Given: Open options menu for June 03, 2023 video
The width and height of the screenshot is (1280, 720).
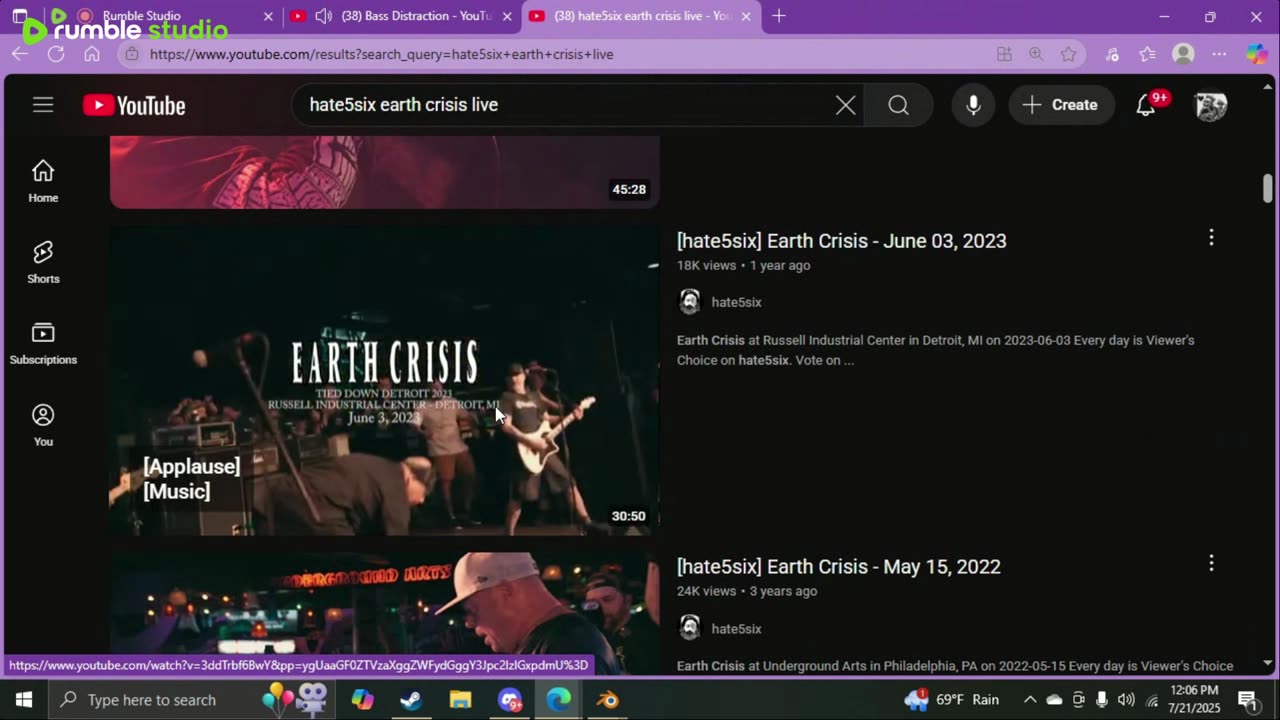Looking at the screenshot, I should 1211,238.
